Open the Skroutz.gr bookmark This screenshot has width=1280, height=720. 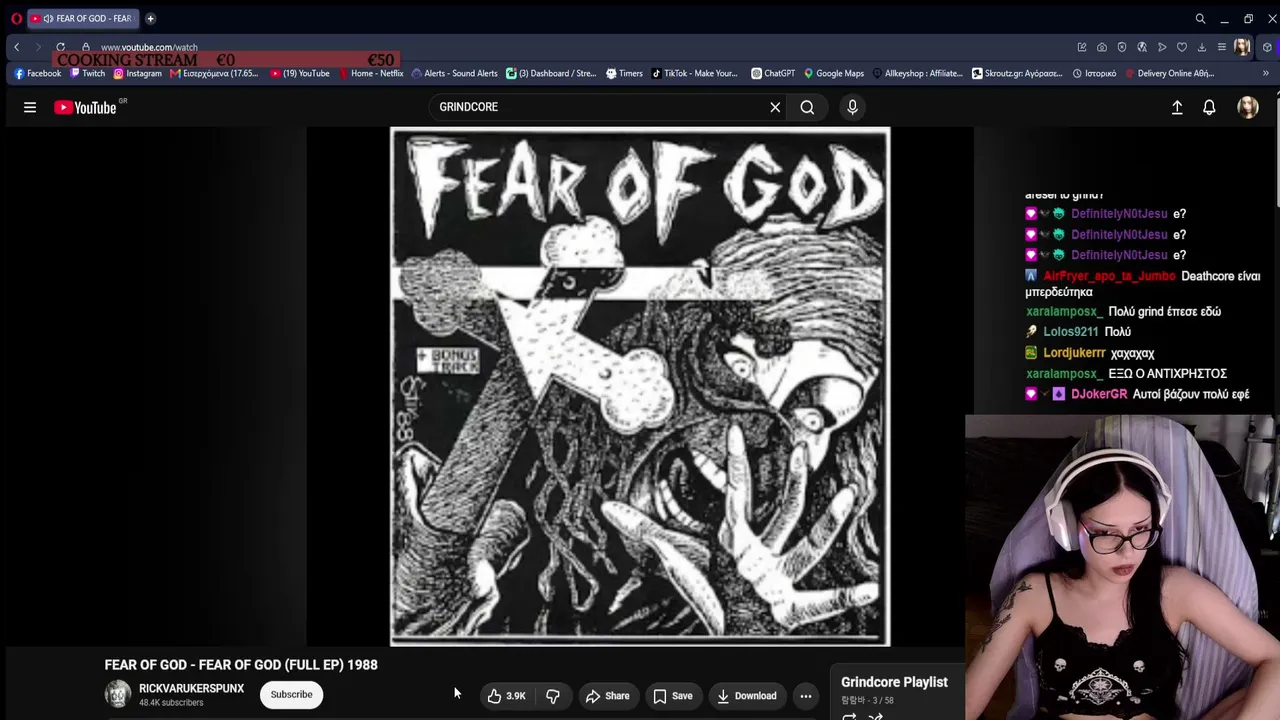[1018, 73]
